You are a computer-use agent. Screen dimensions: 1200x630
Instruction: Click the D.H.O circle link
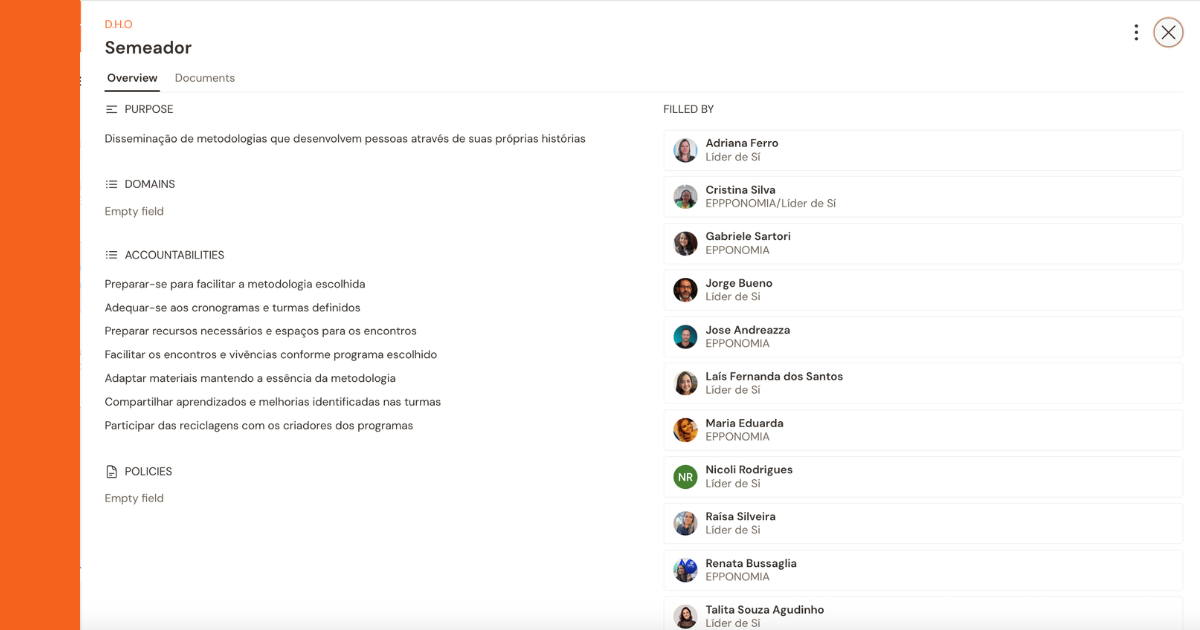point(119,24)
